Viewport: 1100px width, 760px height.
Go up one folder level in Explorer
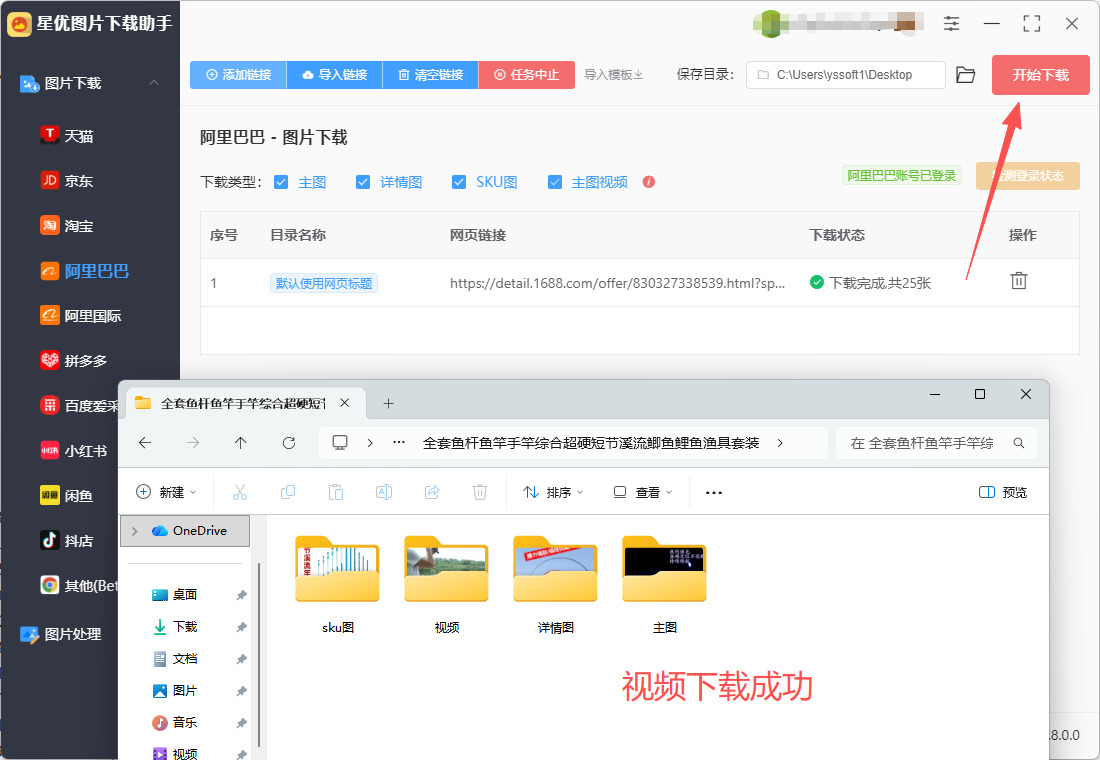pos(241,443)
